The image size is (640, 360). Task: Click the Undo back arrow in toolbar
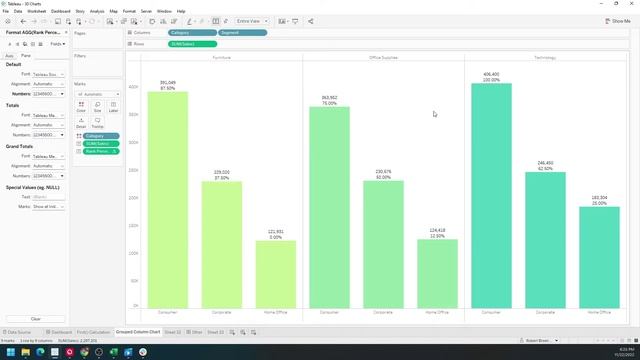click(x=23, y=21)
